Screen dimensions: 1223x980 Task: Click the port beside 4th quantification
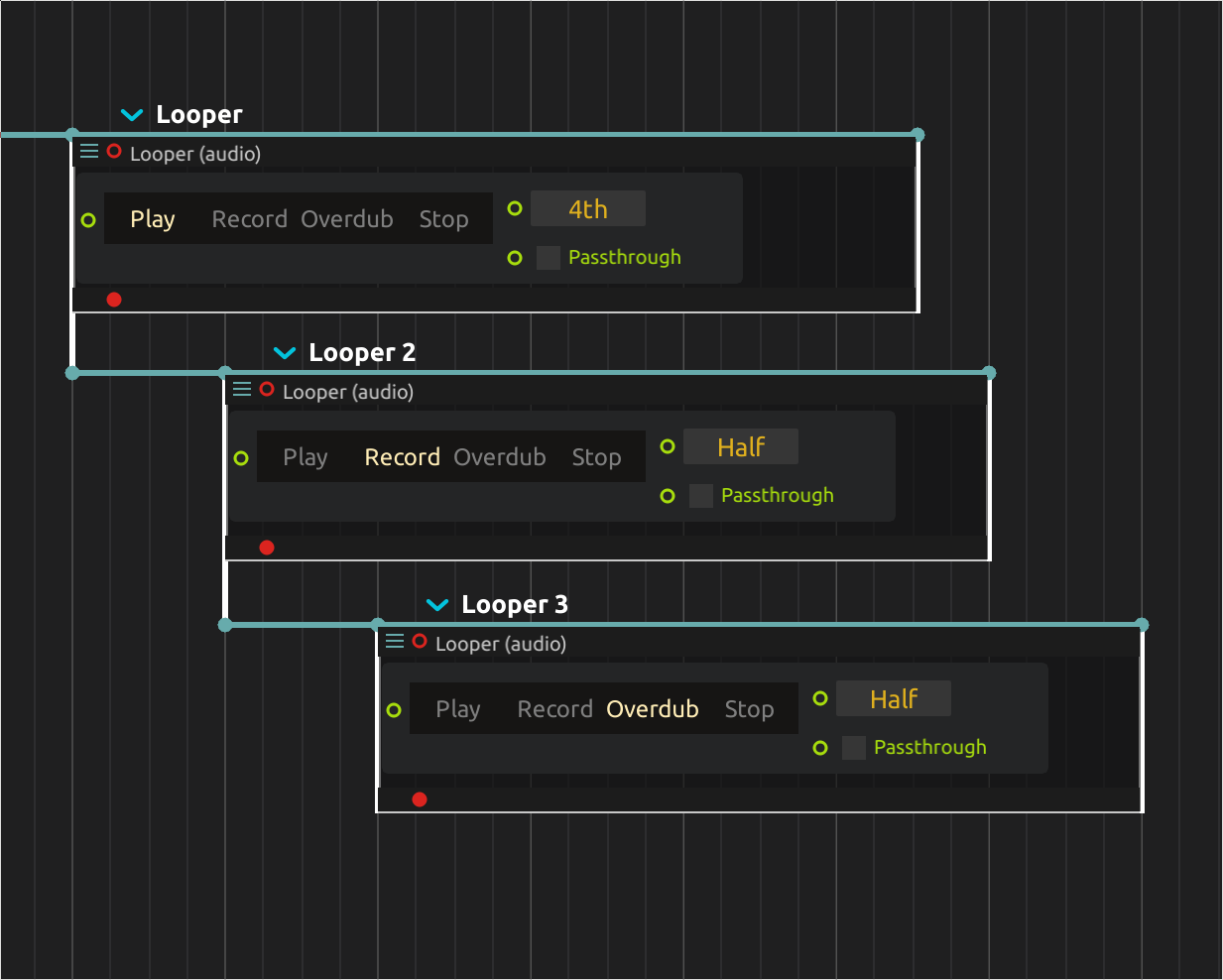tap(515, 208)
